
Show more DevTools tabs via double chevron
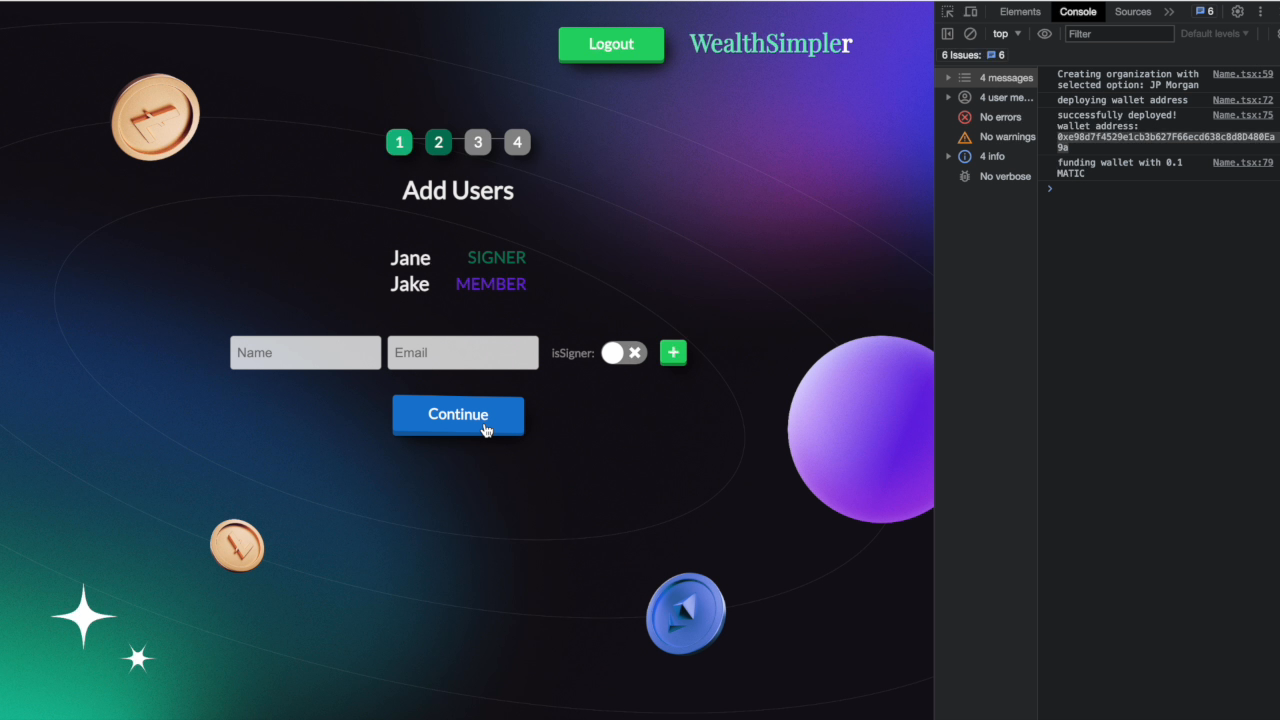(1169, 12)
